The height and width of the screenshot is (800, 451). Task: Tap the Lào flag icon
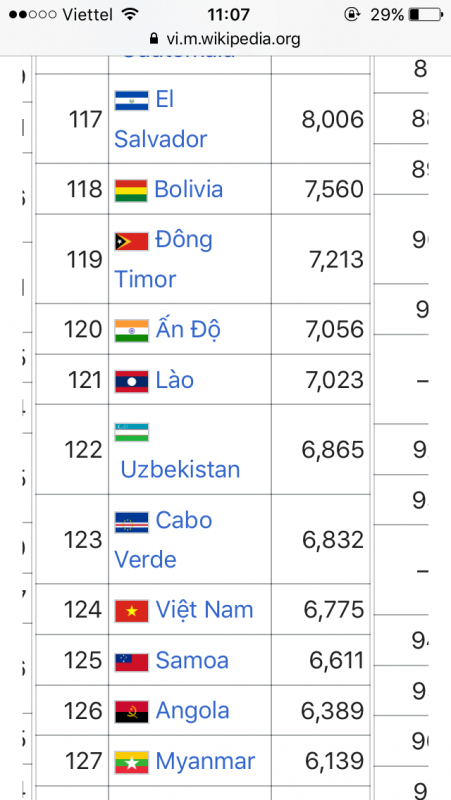coord(132,381)
